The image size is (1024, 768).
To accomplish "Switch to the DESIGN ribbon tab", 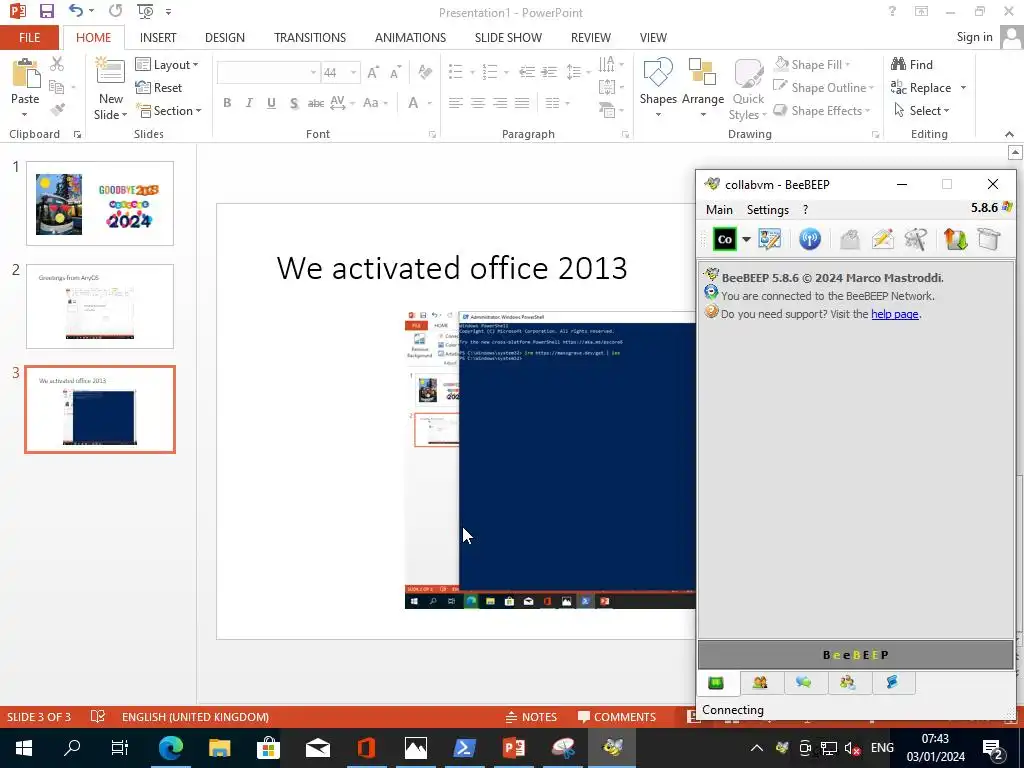I will pyautogui.click(x=225, y=37).
